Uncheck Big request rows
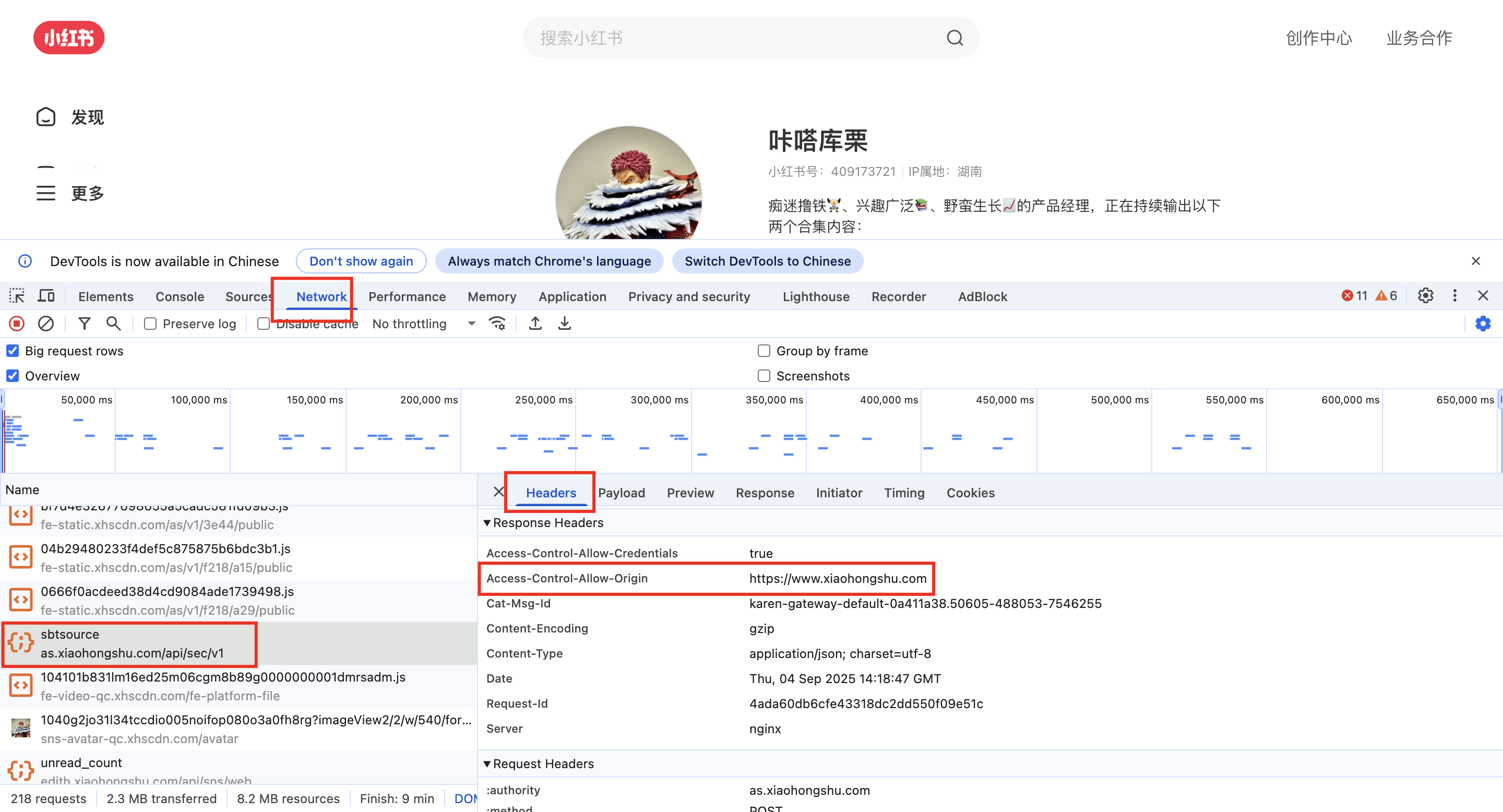The height and width of the screenshot is (812, 1503). tap(13, 351)
